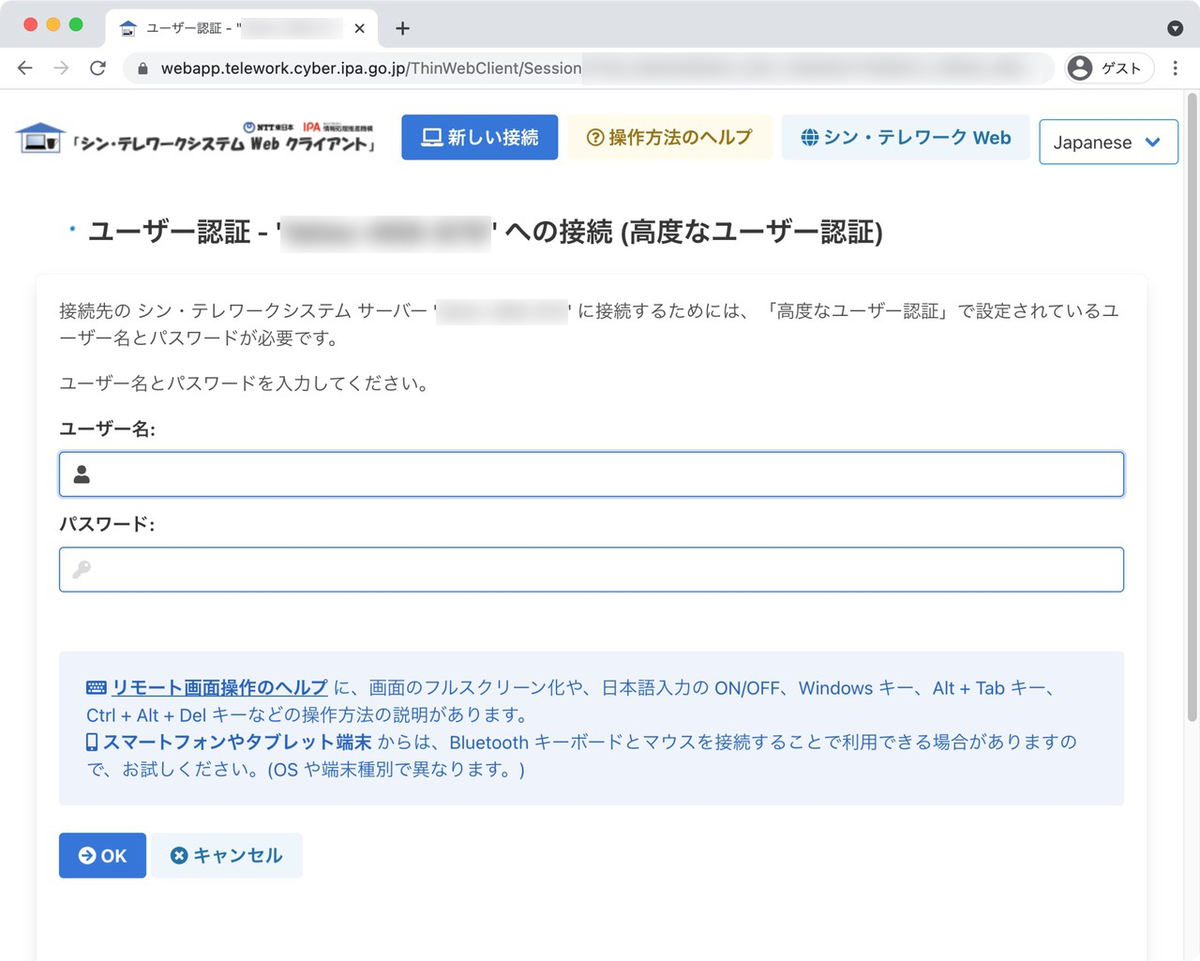
Task: Click the blue OK button
Action: coord(102,856)
